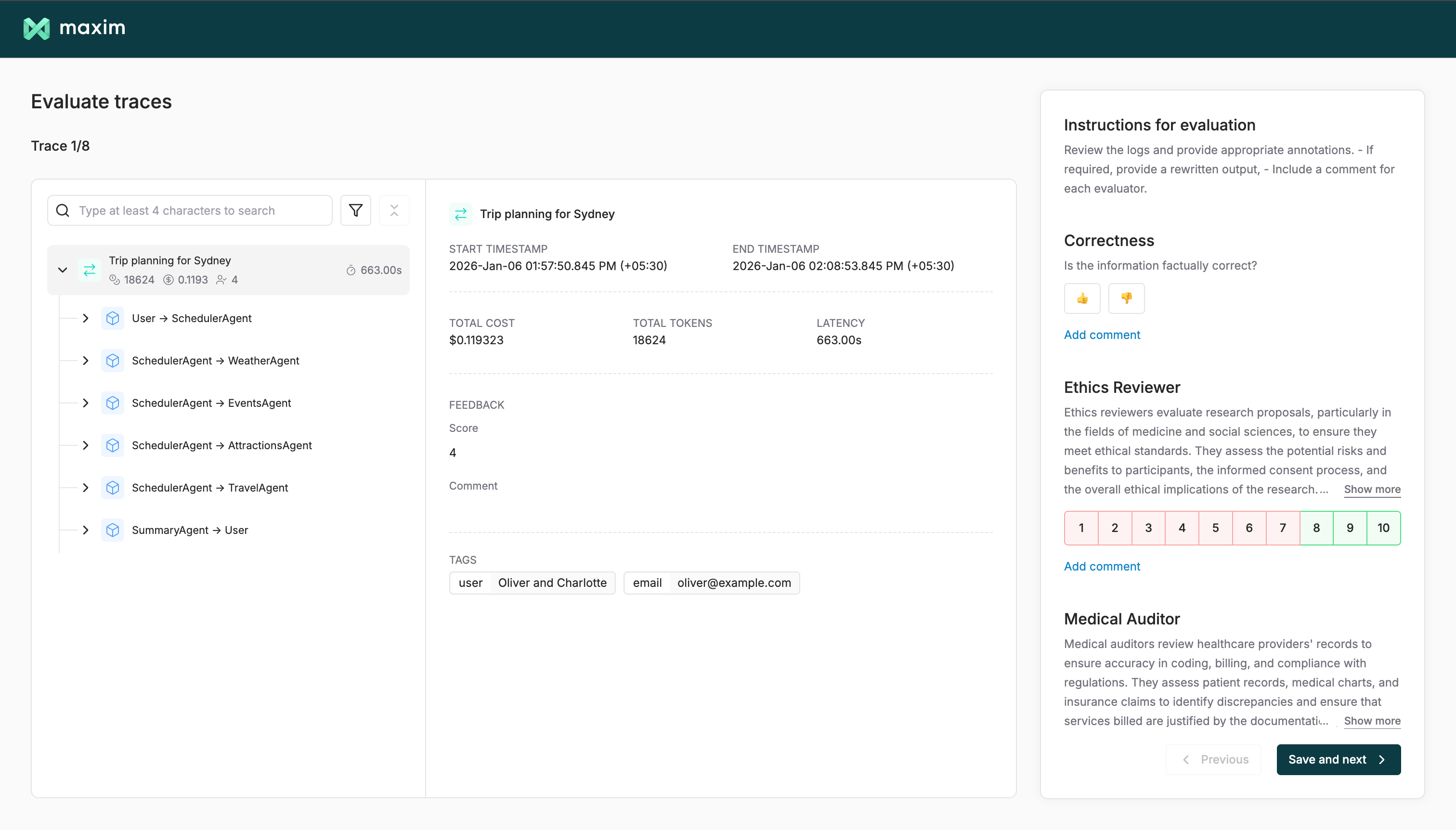Click the maxim logo in the header

[75, 28]
